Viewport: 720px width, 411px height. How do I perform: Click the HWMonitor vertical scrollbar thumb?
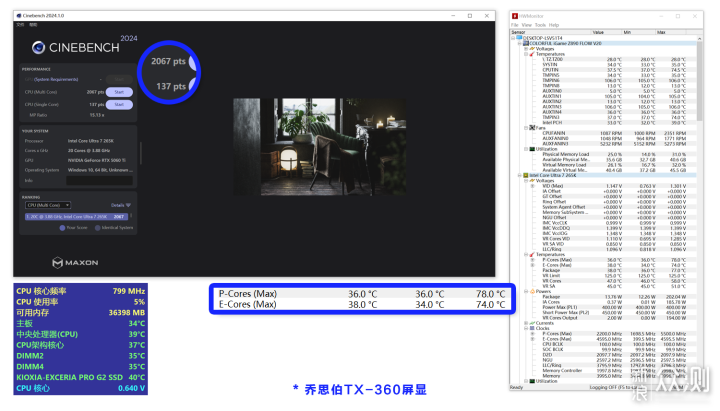[699, 81]
